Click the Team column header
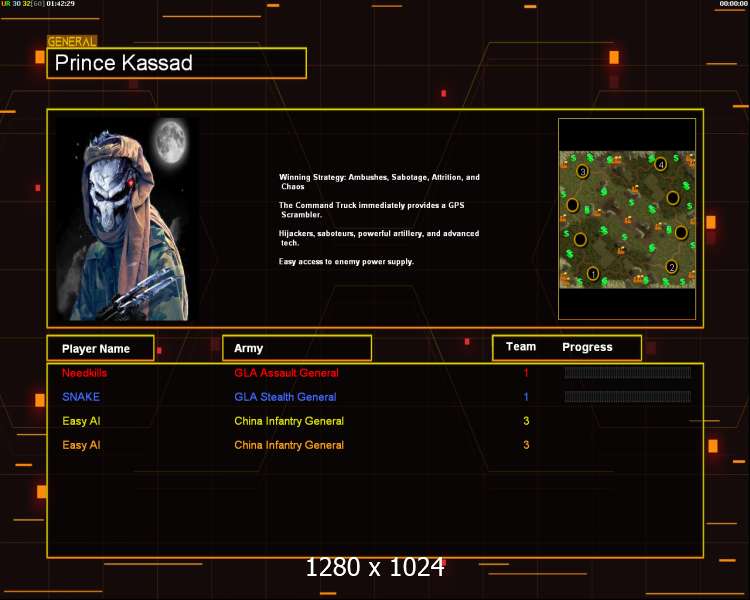The width and height of the screenshot is (750, 600). 521,347
